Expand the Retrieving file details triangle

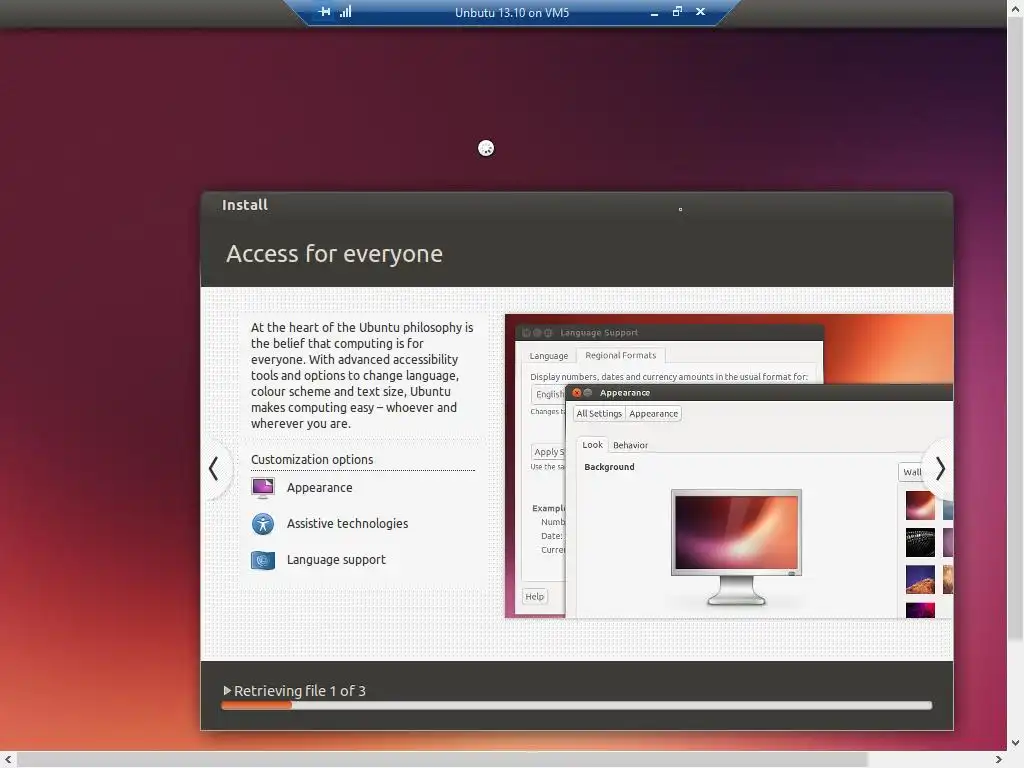point(227,690)
